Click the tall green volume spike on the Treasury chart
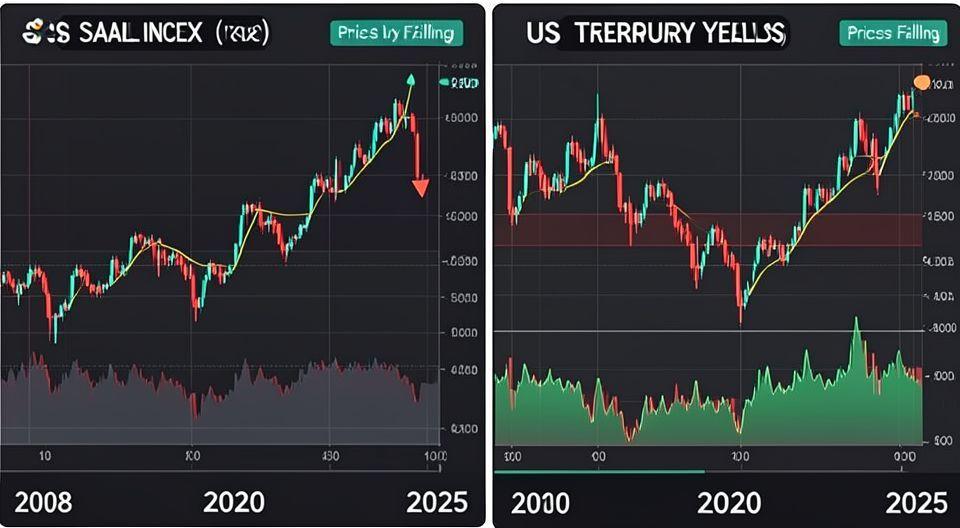This screenshot has height=528, width=960. pyautogui.click(x=855, y=335)
